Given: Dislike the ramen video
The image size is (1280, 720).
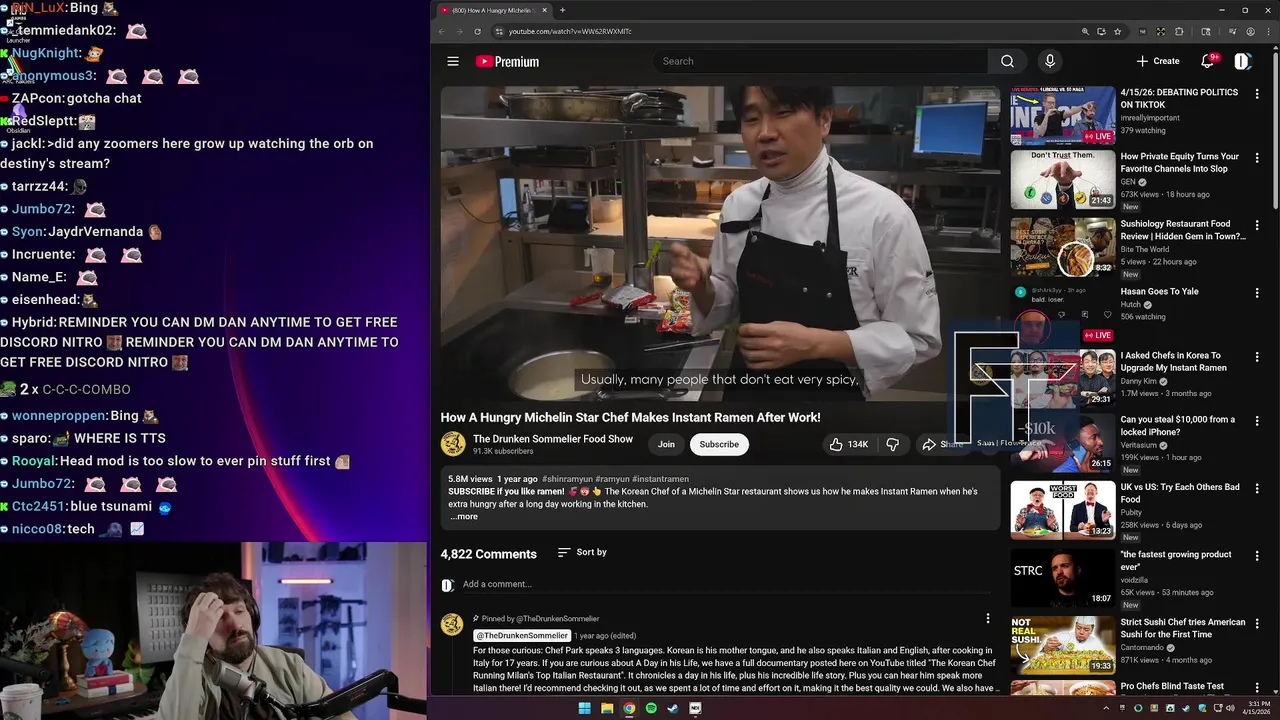Looking at the screenshot, I should tap(892, 444).
